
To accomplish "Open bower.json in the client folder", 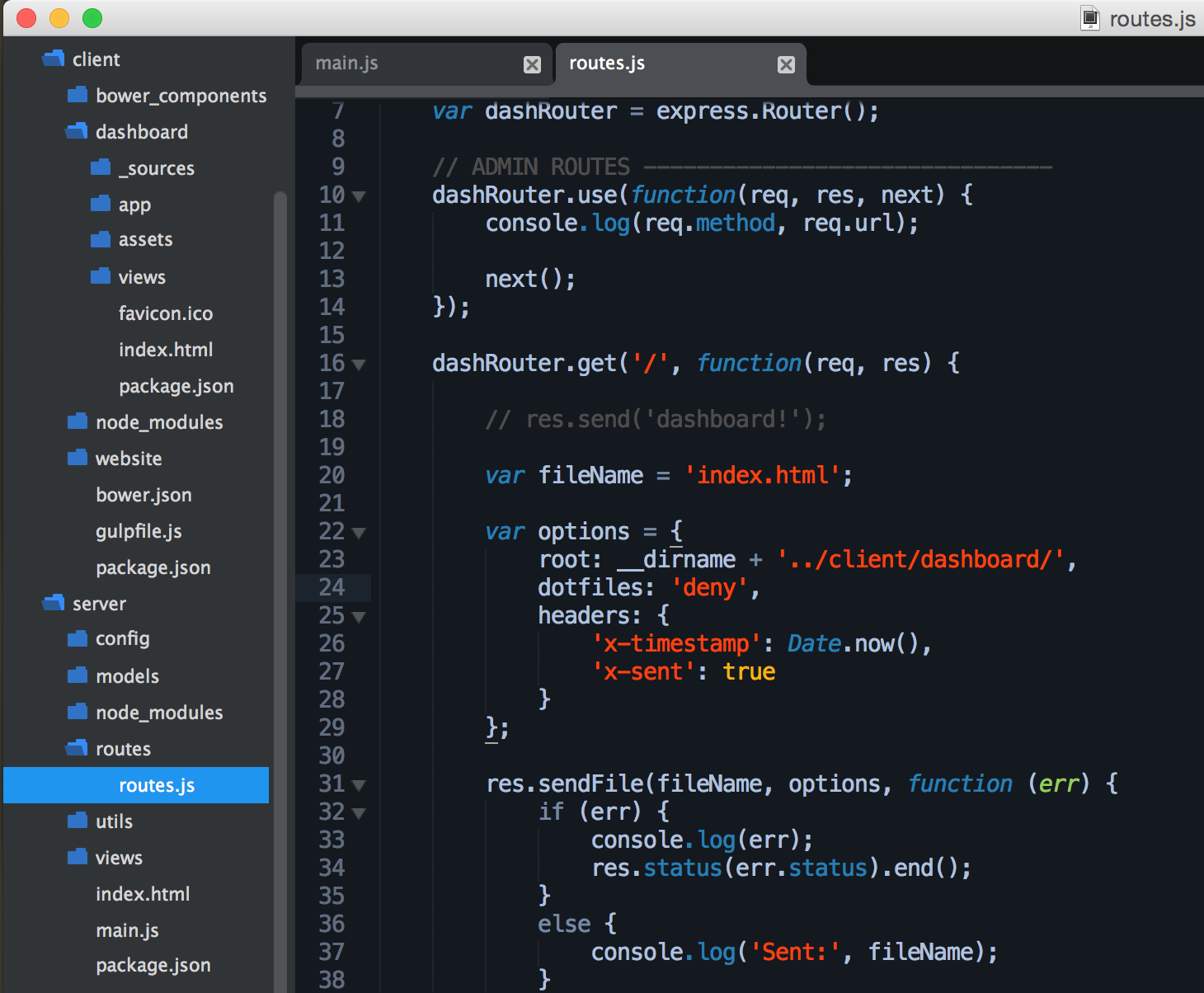I will coord(143,495).
